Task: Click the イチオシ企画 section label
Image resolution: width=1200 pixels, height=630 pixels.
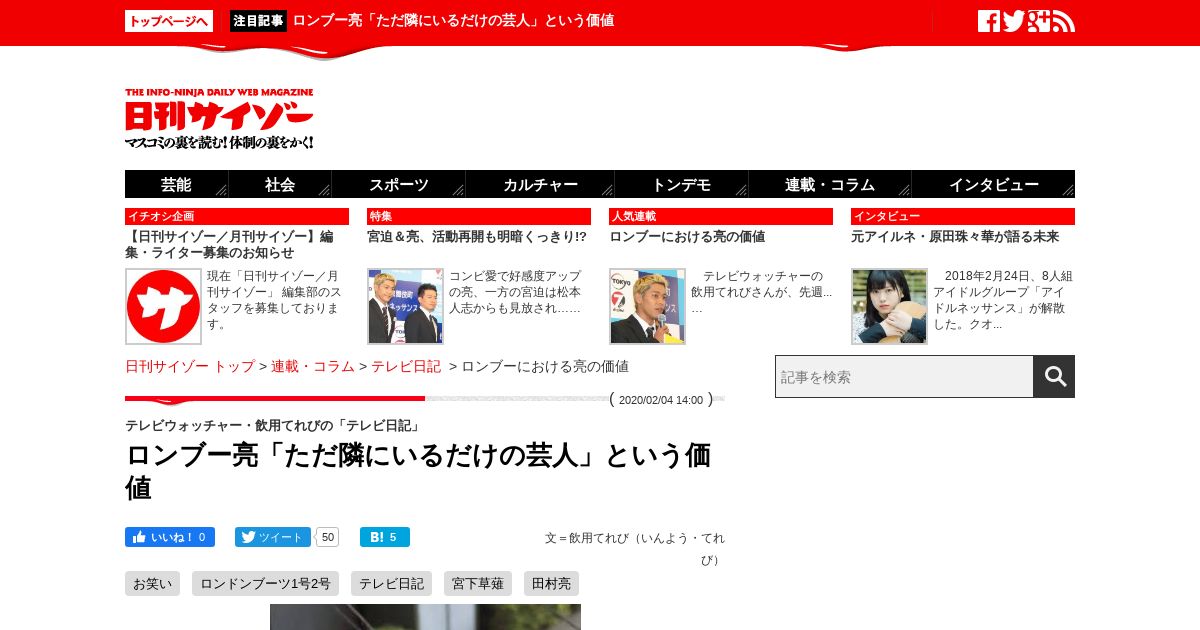Action: (237, 216)
